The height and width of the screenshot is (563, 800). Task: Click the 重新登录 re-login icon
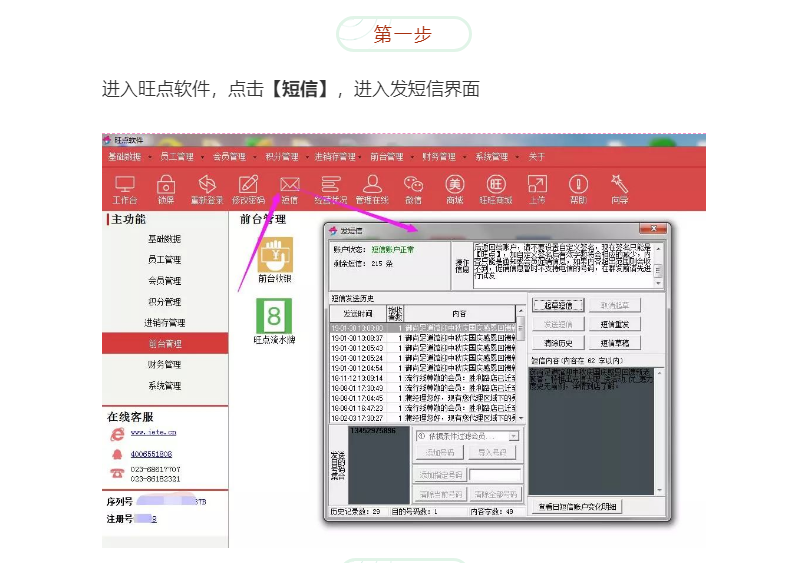point(207,189)
